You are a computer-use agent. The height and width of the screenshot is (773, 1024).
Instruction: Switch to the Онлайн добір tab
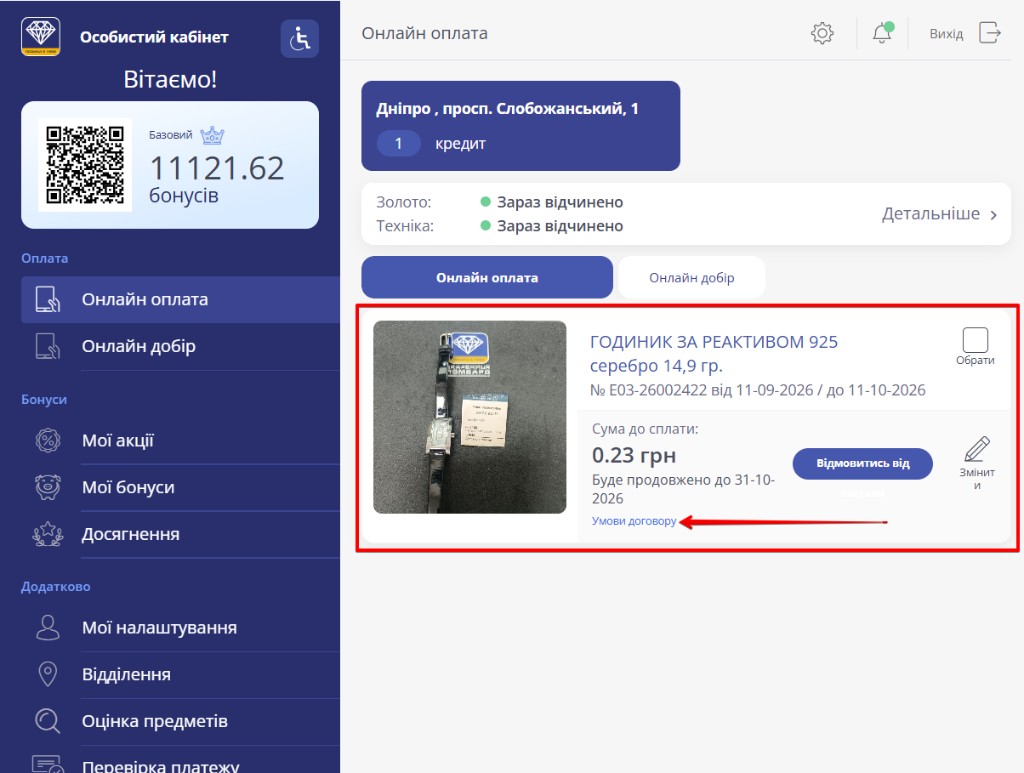tap(692, 277)
